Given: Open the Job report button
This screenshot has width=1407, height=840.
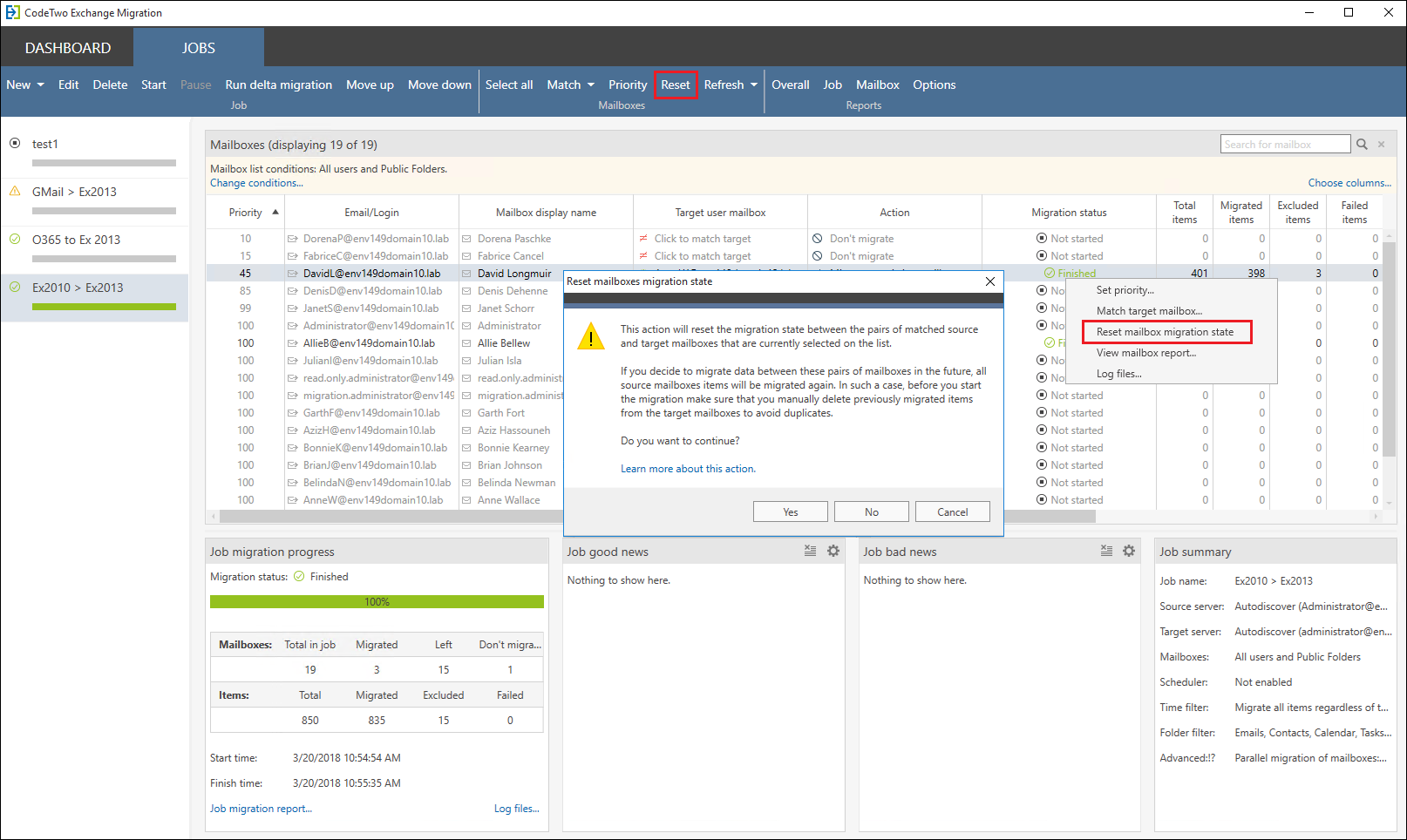Looking at the screenshot, I should [833, 85].
